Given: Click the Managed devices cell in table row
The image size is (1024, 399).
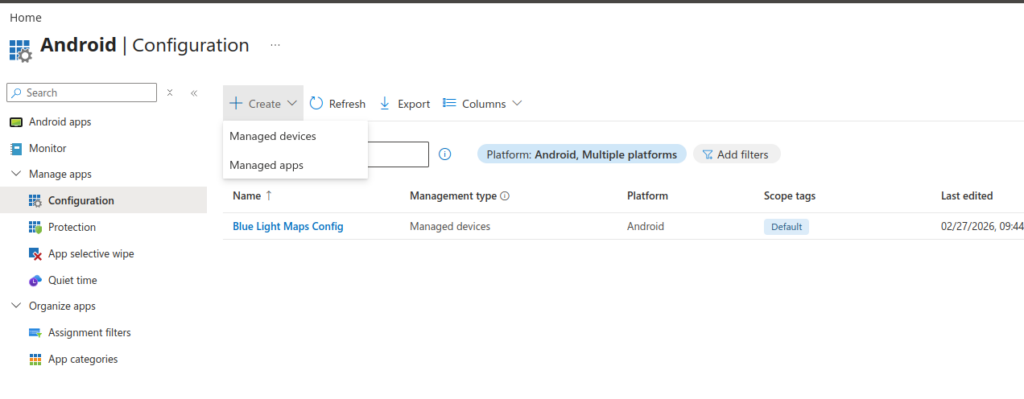Looking at the screenshot, I should [450, 227].
